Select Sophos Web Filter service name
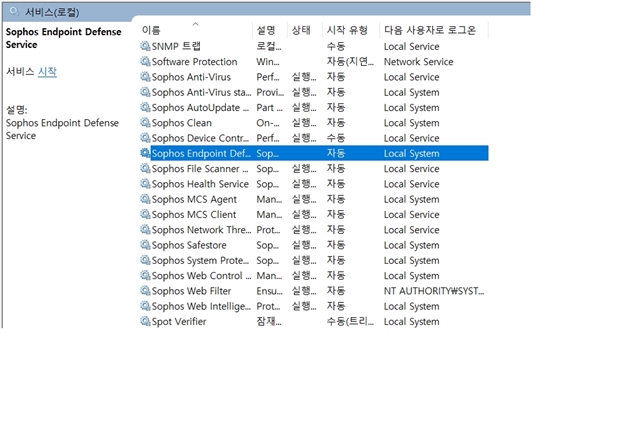 tap(191, 291)
